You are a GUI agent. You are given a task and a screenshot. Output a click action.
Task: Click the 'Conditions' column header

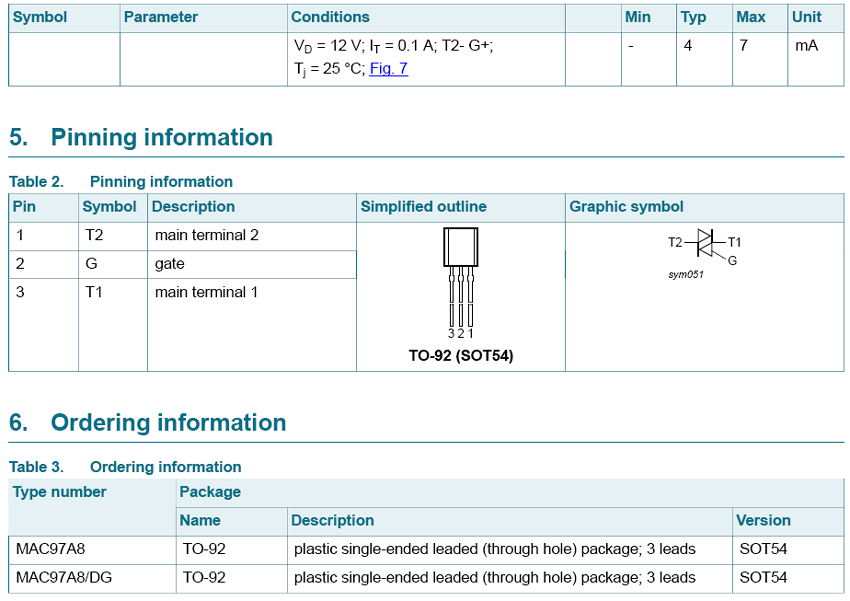tap(330, 17)
